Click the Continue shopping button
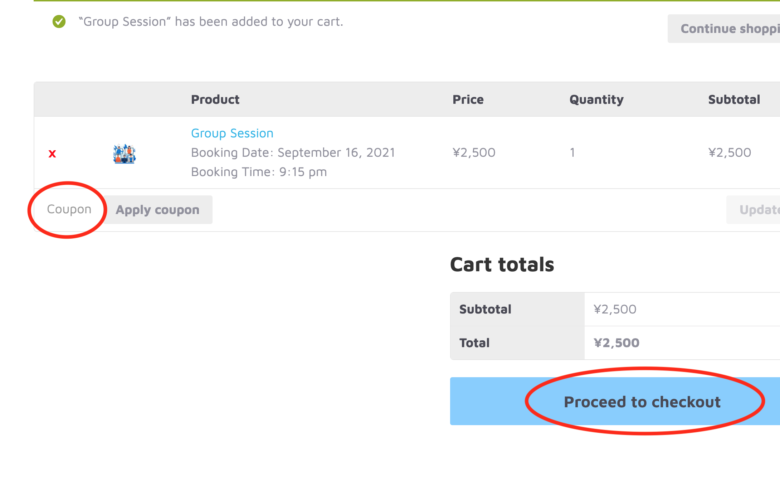This screenshot has height=491, width=780. (x=724, y=28)
